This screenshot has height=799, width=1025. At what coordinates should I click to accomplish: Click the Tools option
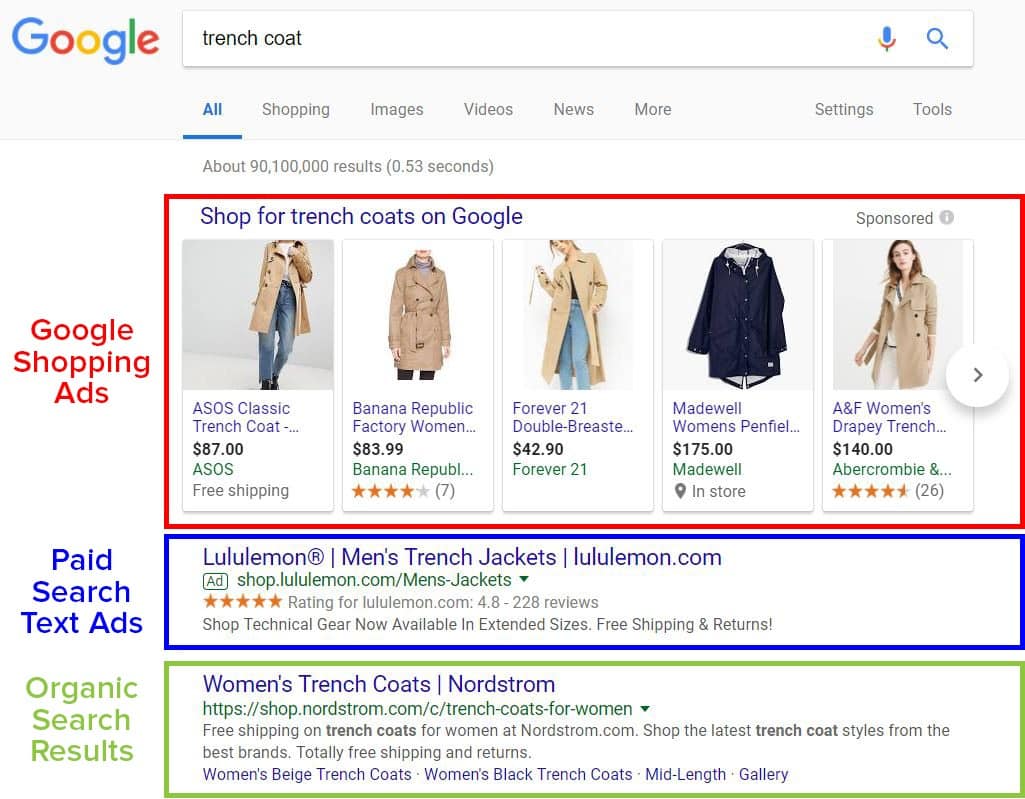(931, 109)
